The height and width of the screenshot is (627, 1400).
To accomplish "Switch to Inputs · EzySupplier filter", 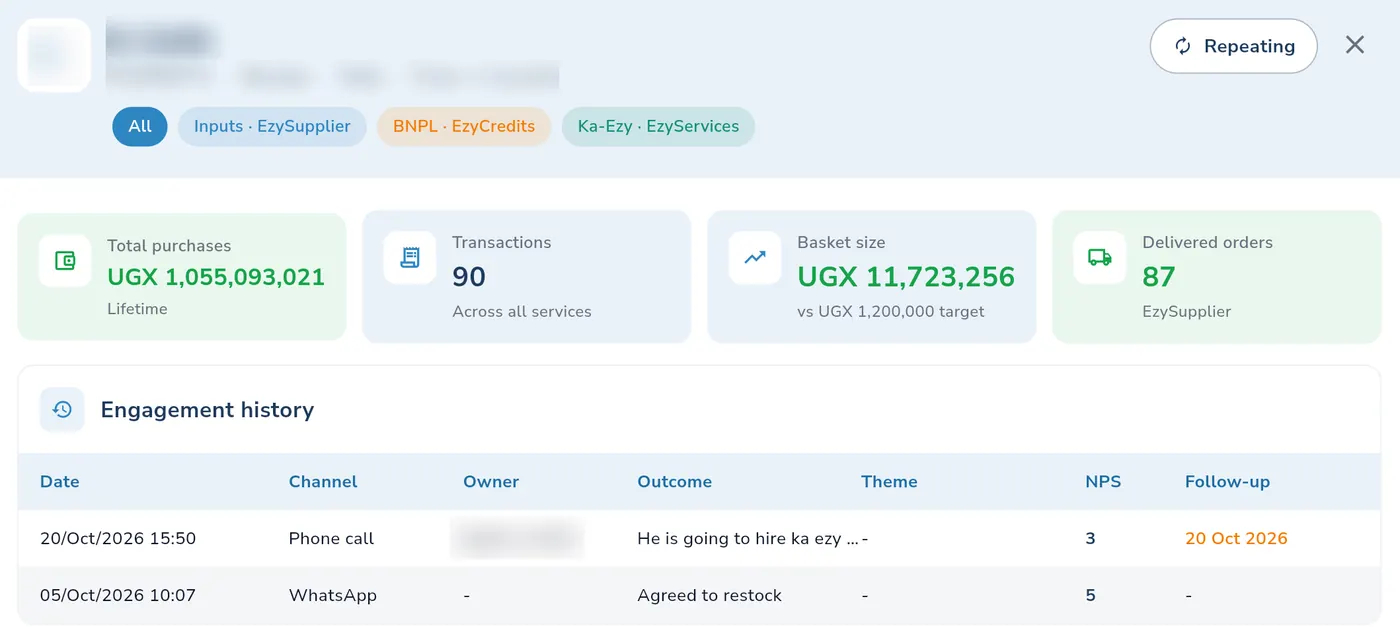I will pyautogui.click(x=272, y=126).
